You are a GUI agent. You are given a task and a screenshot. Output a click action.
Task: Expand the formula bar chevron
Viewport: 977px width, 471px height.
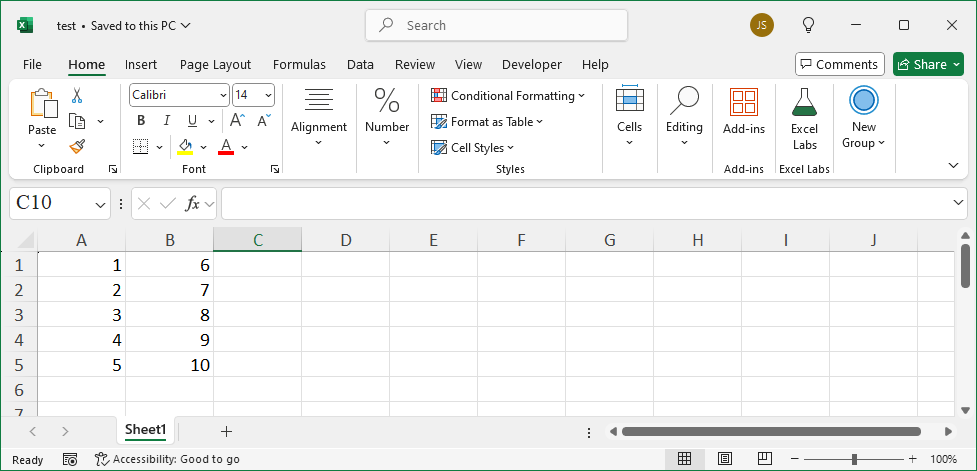pos(959,202)
